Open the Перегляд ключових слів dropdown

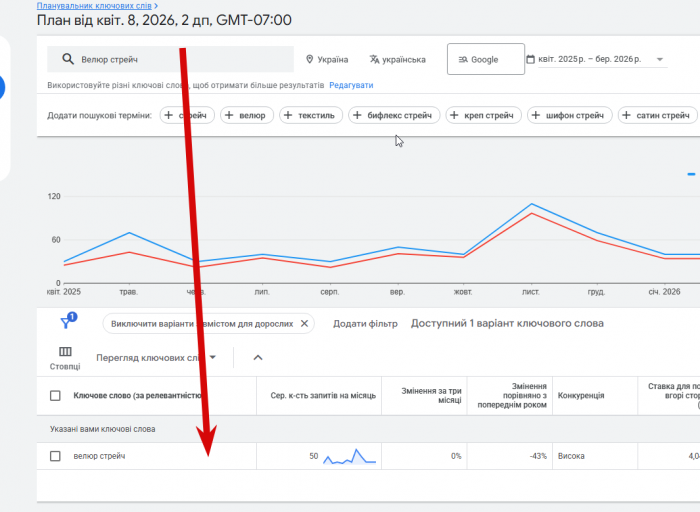156,358
